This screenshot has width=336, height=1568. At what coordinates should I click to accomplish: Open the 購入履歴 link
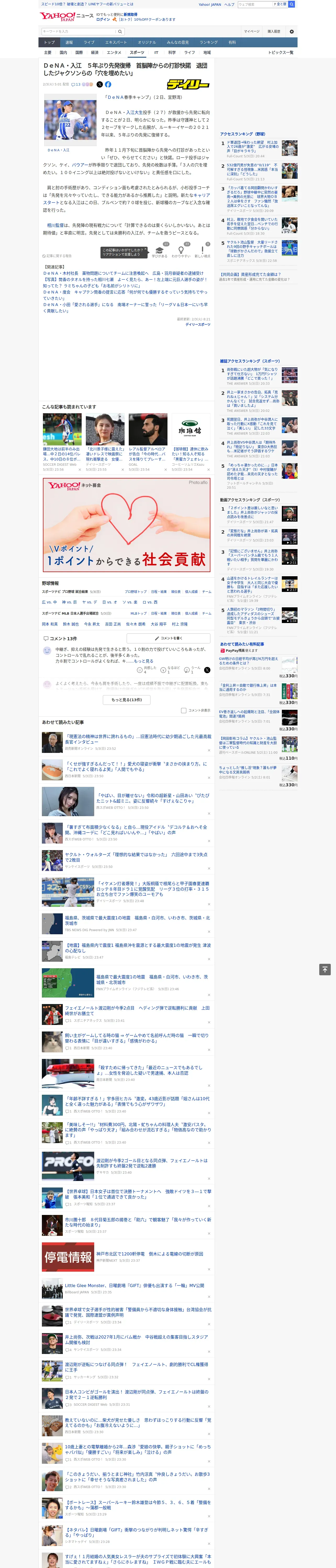[274, 32]
